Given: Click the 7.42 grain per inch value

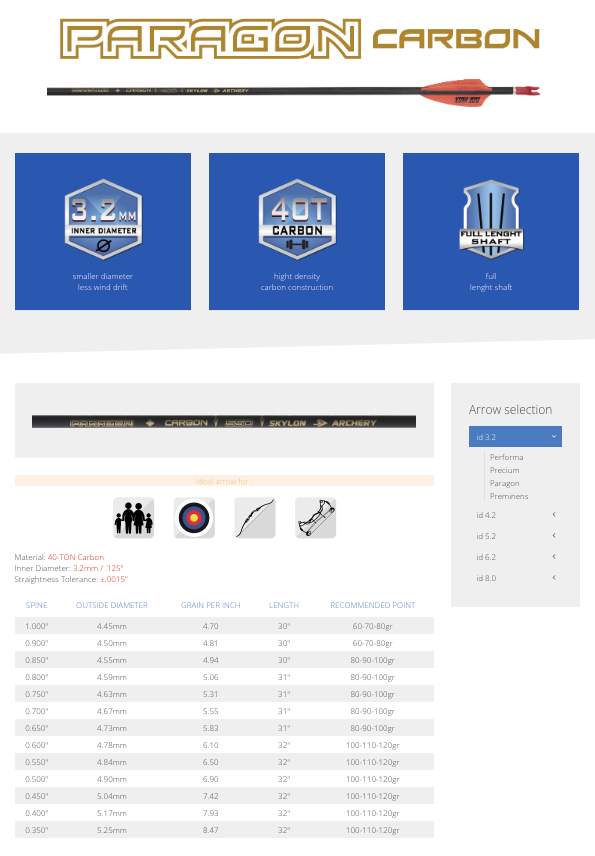Looking at the screenshot, I should pyautogui.click(x=211, y=796).
